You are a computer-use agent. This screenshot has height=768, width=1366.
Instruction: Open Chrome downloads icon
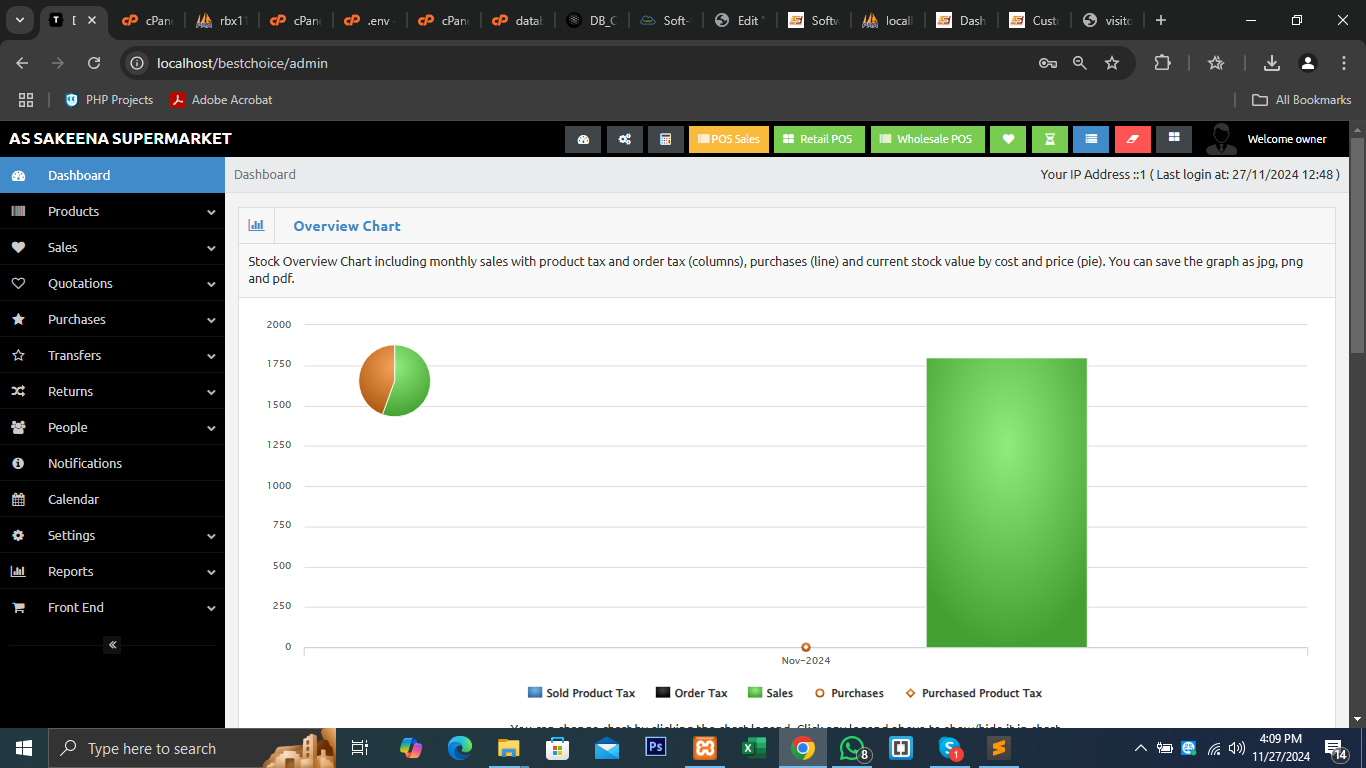1272,63
